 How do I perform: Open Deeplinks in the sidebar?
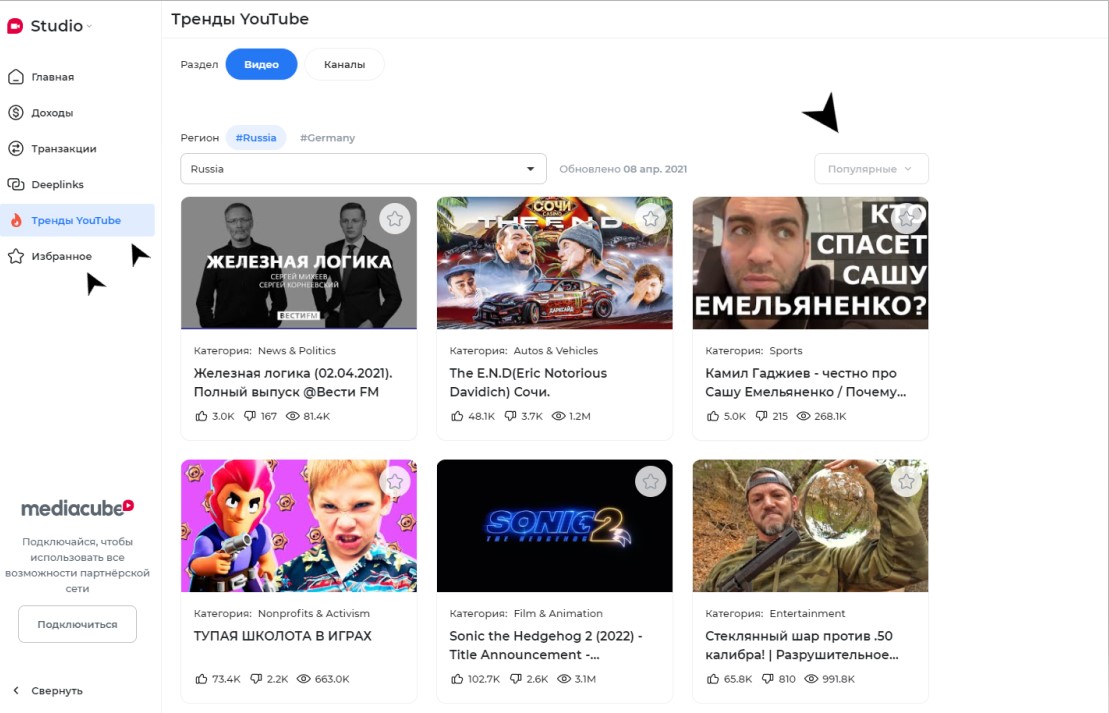pyautogui.click(x=57, y=185)
